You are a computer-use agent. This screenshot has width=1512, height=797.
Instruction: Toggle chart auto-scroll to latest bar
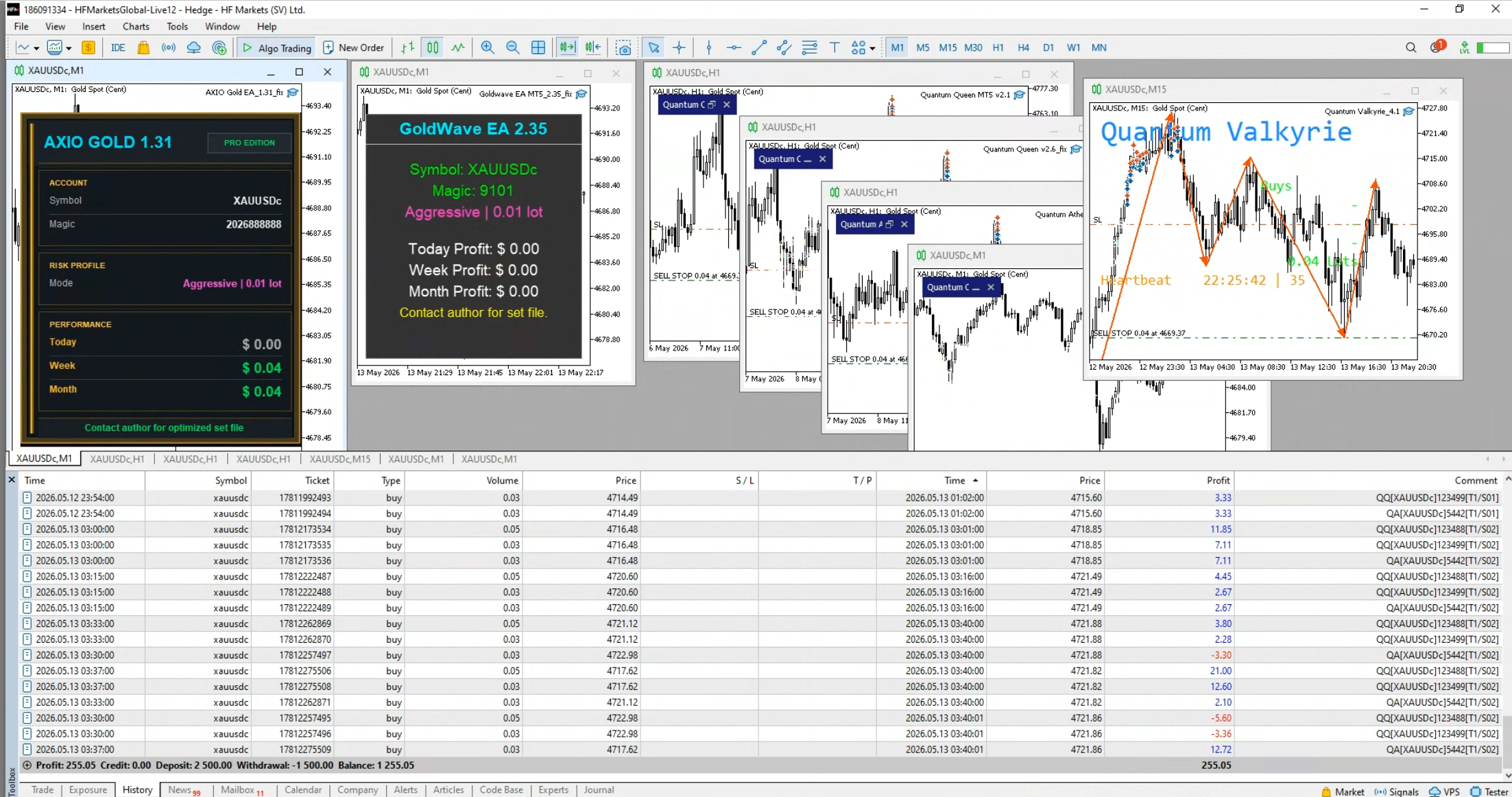pos(567,47)
